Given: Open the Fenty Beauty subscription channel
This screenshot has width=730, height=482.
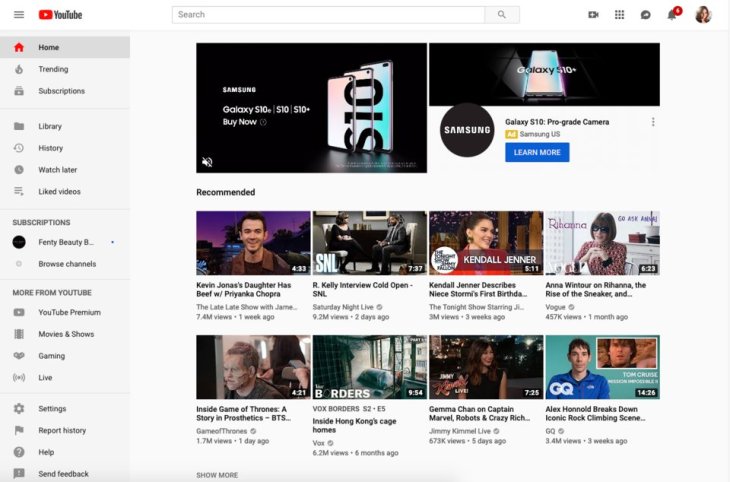Looking at the screenshot, I should click(x=65, y=242).
